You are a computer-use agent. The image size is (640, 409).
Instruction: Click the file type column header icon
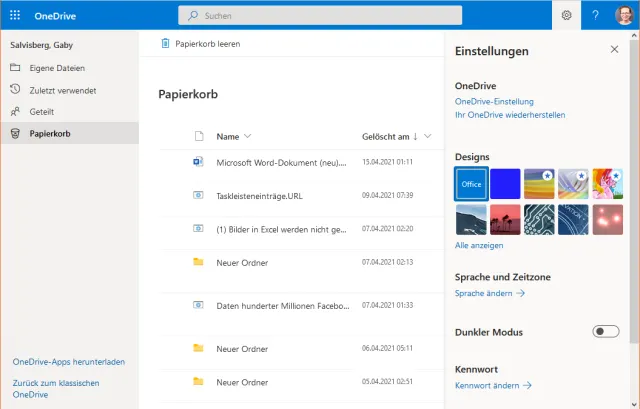198,136
